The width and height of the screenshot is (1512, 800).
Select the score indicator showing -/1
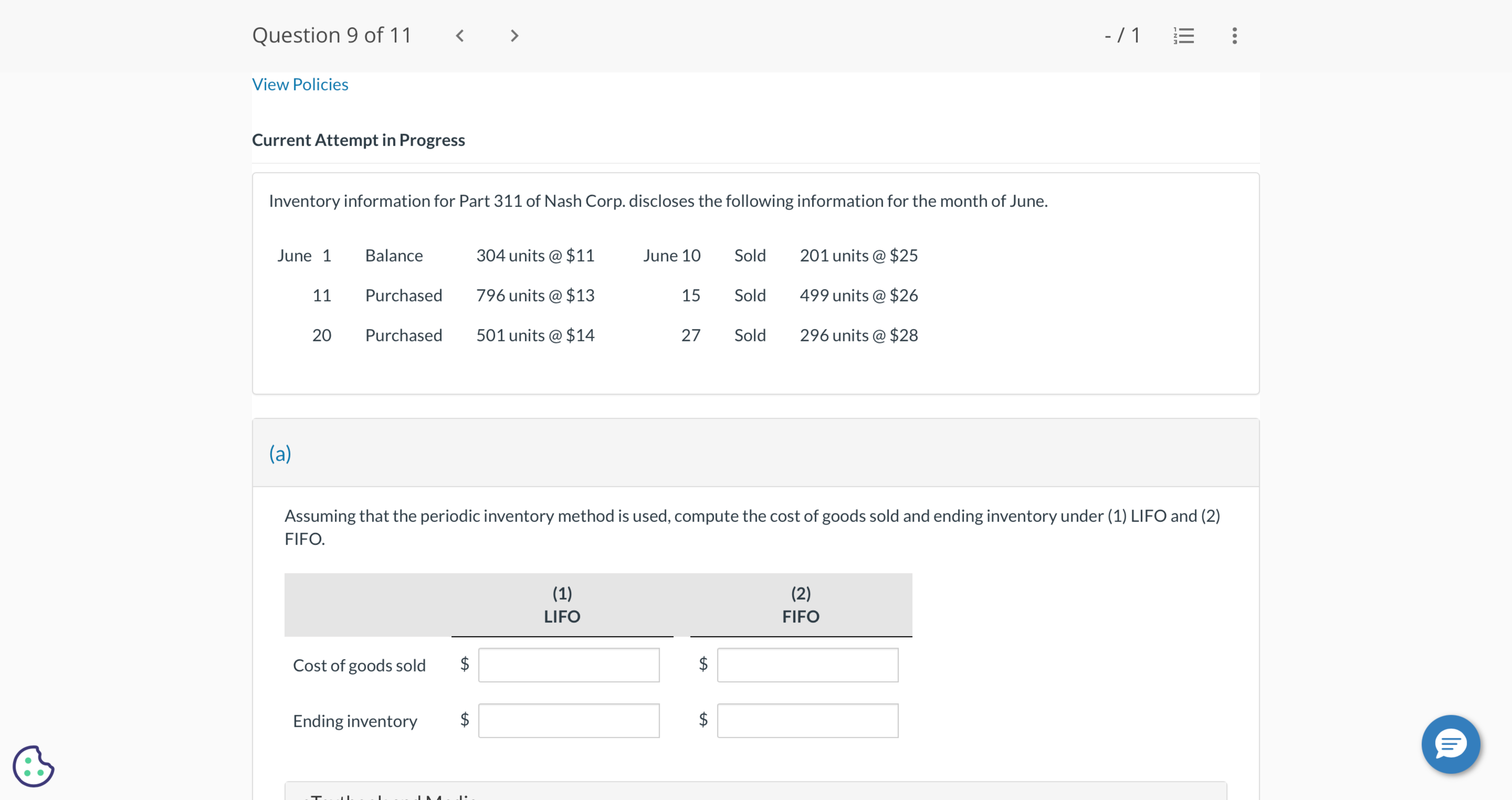1122,35
